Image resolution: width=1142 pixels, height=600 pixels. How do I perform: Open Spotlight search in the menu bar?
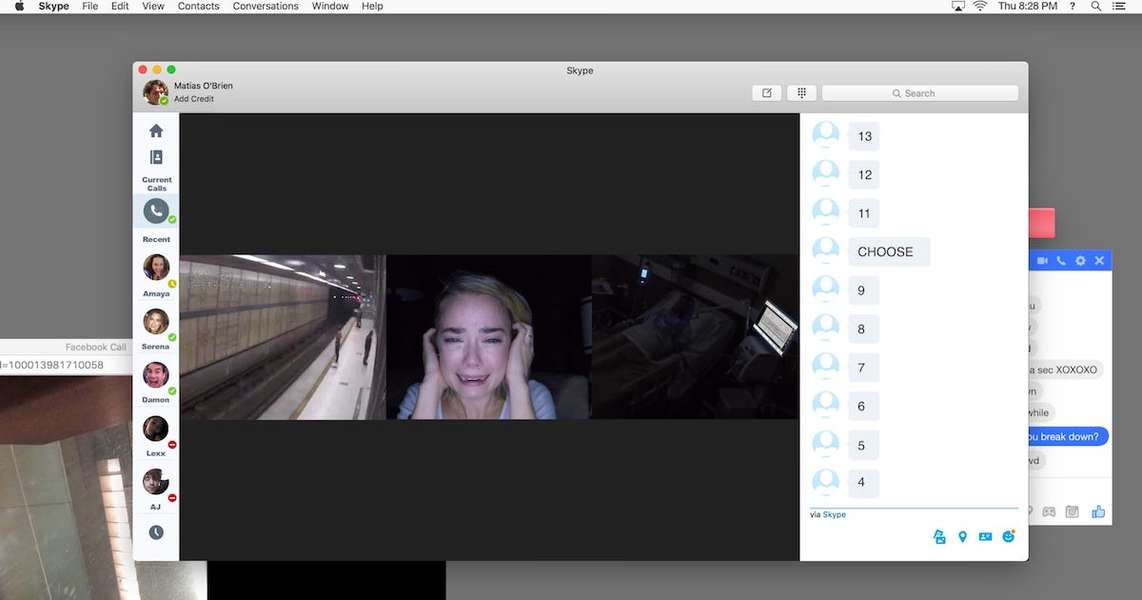(x=1096, y=6)
